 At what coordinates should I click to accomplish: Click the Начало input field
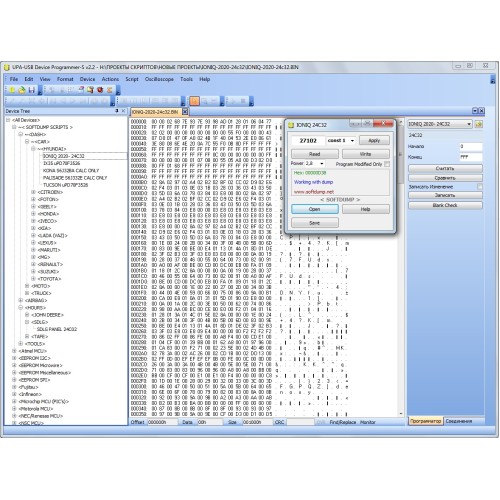[471, 146]
